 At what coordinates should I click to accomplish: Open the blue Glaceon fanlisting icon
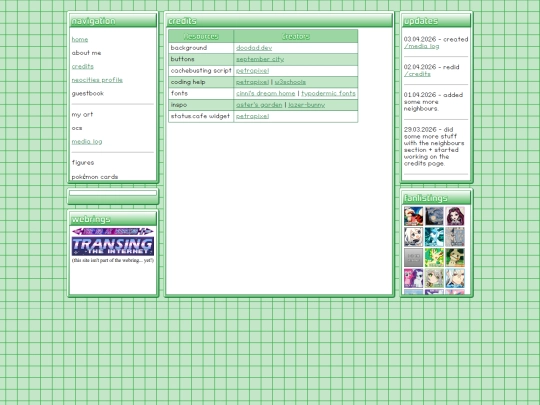(434, 237)
